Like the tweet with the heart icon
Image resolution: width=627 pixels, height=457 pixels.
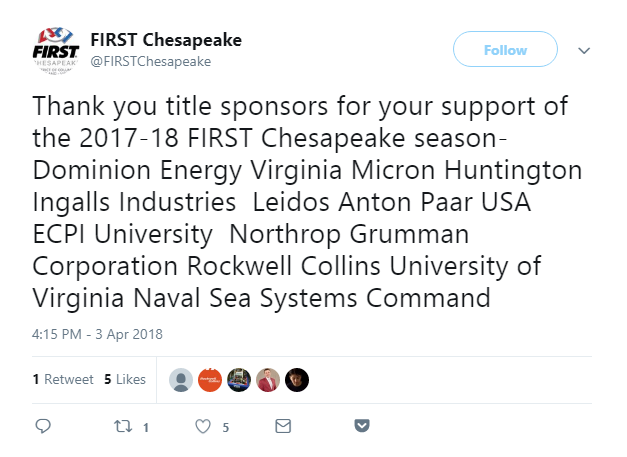(203, 426)
